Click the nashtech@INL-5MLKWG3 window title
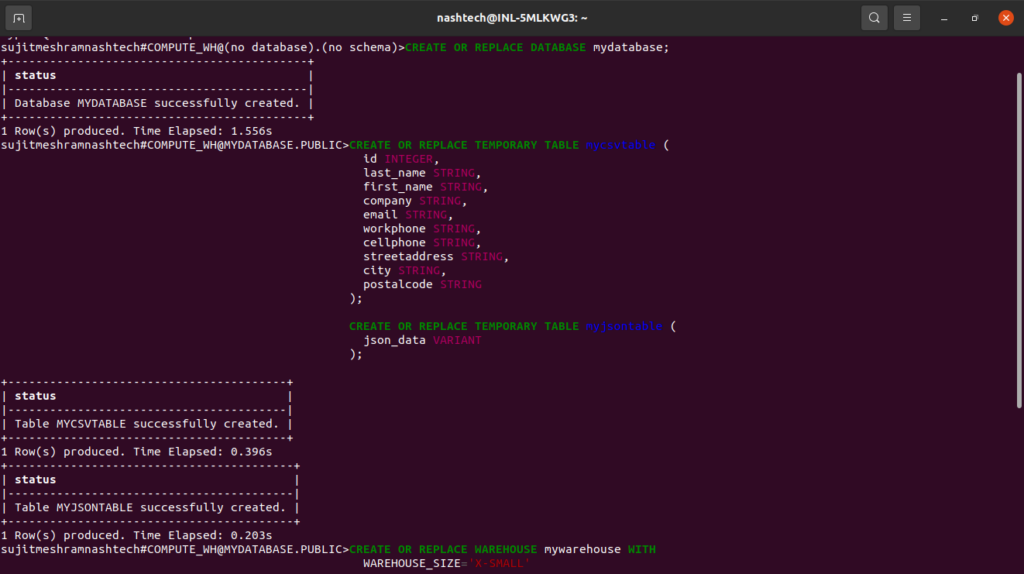This screenshot has height=574, width=1024. 512,17
